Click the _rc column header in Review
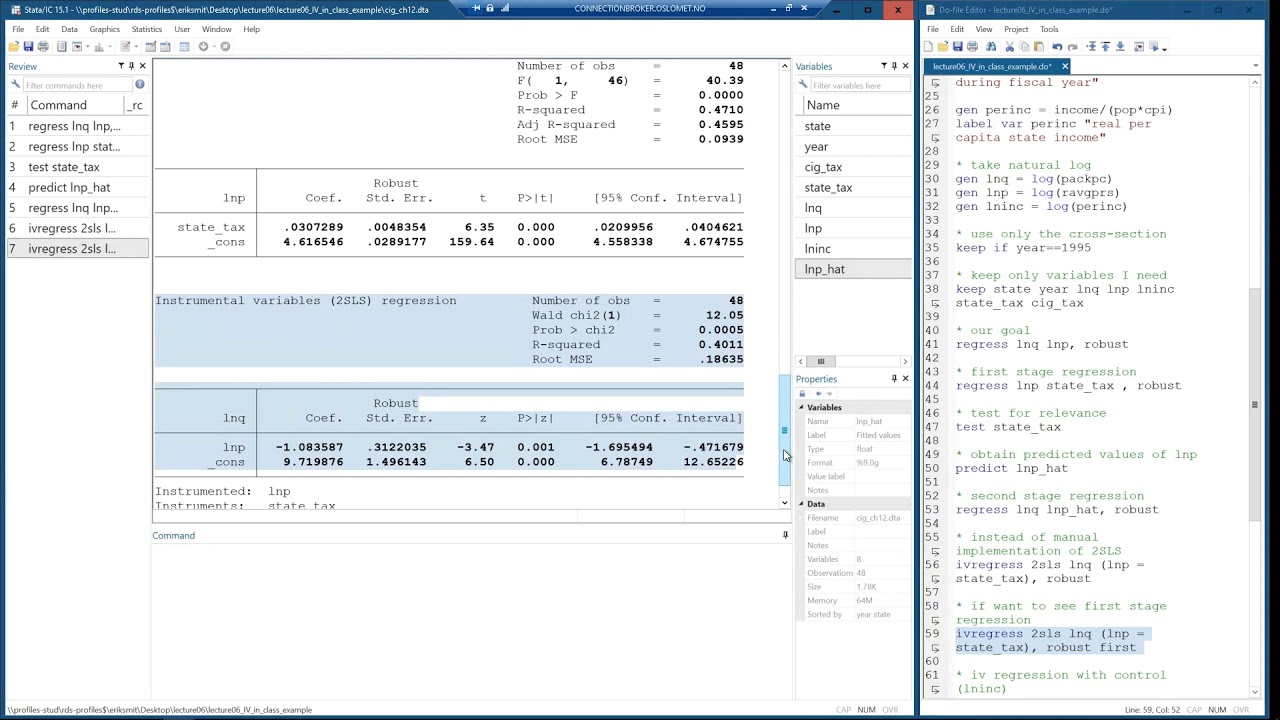1280x720 pixels. point(136,105)
